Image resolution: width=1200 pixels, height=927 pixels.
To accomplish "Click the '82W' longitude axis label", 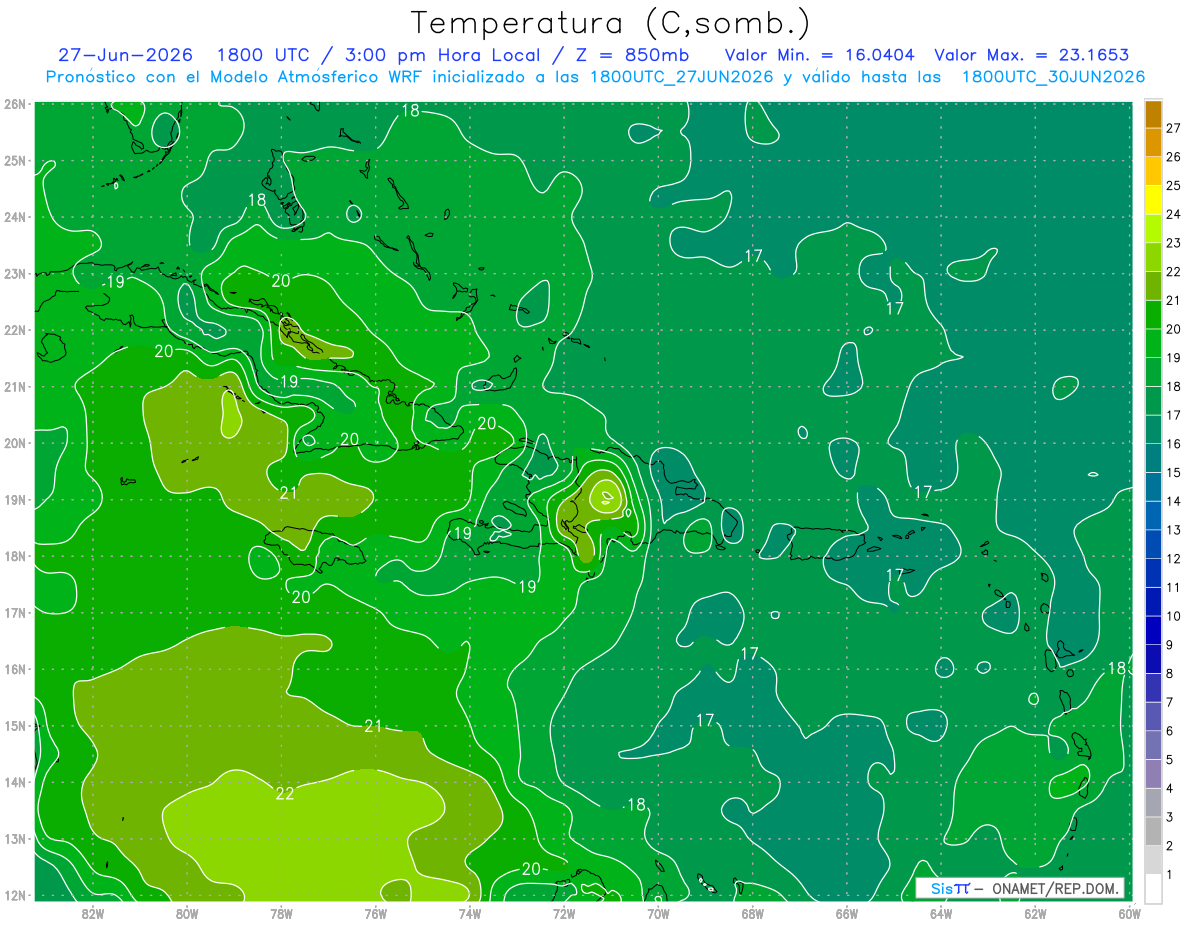I will (x=92, y=913).
